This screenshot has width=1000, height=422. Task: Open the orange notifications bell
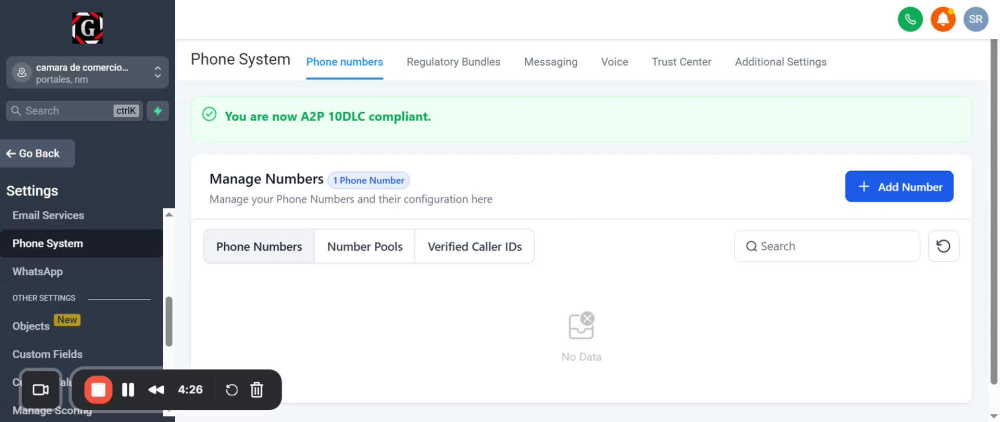pyautogui.click(x=943, y=20)
